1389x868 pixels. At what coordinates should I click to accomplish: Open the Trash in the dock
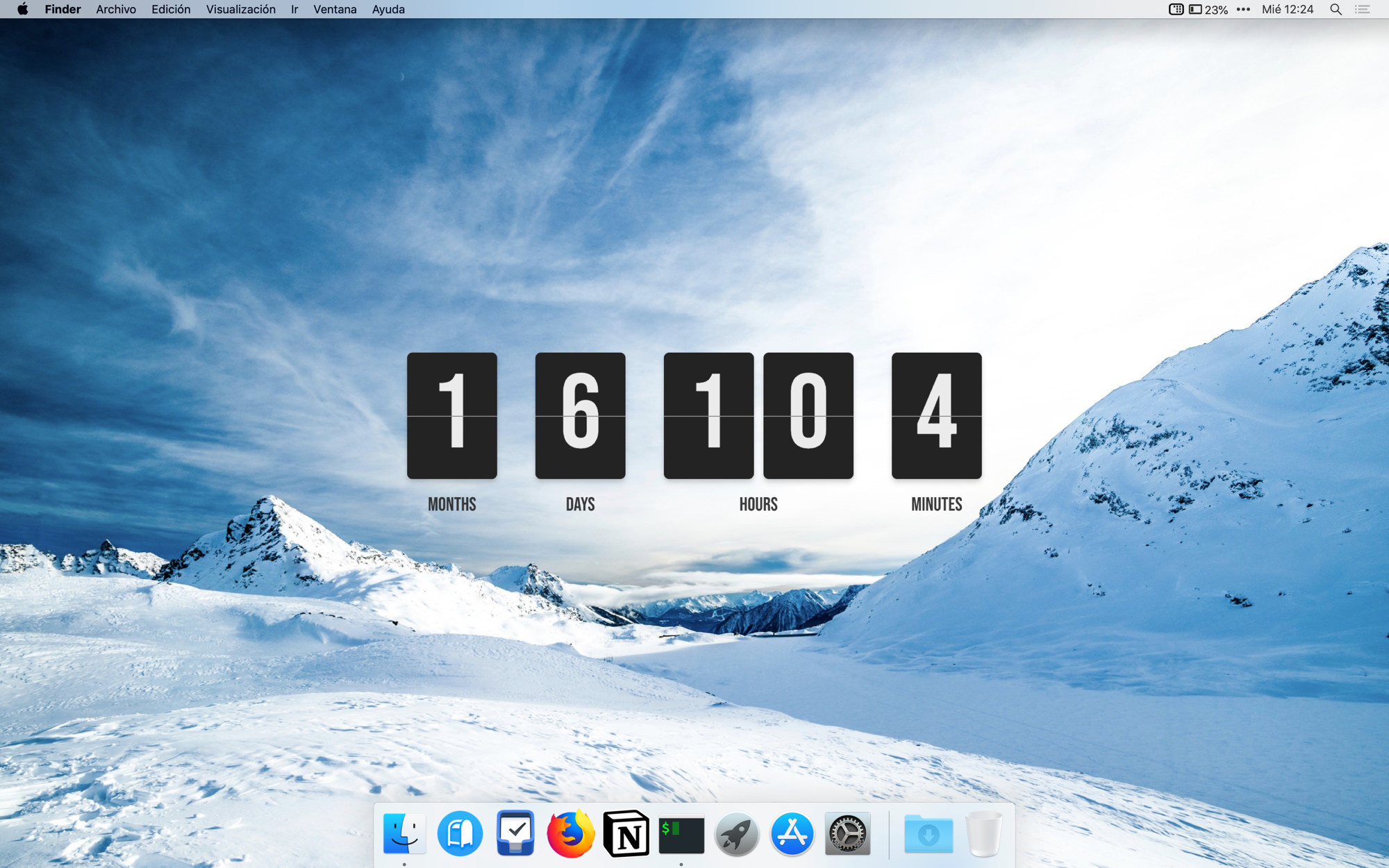tap(984, 833)
